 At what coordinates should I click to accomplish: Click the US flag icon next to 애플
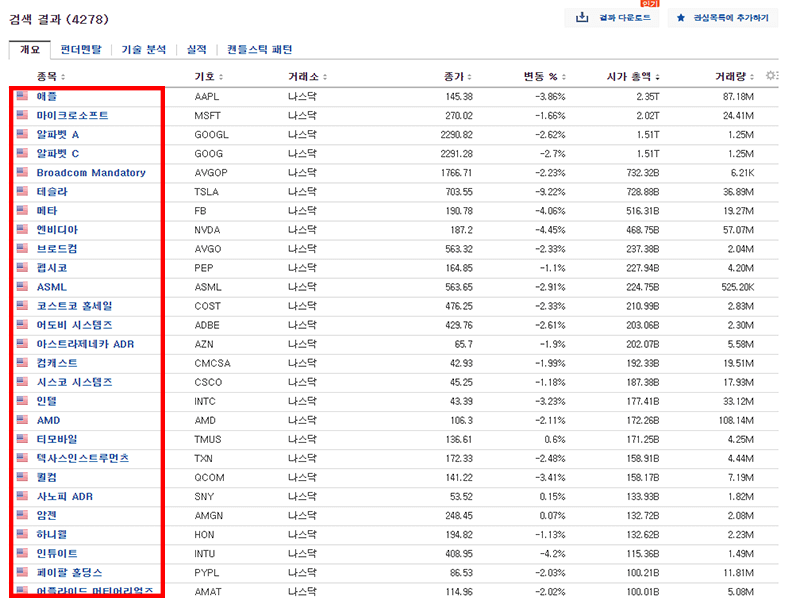pos(22,95)
